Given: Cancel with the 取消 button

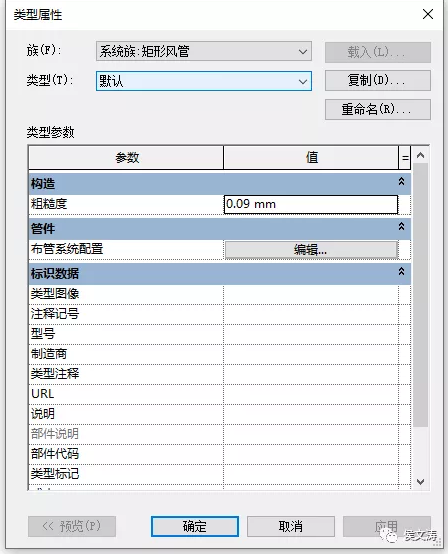Looking at the screenshot, I should [291, 526].
